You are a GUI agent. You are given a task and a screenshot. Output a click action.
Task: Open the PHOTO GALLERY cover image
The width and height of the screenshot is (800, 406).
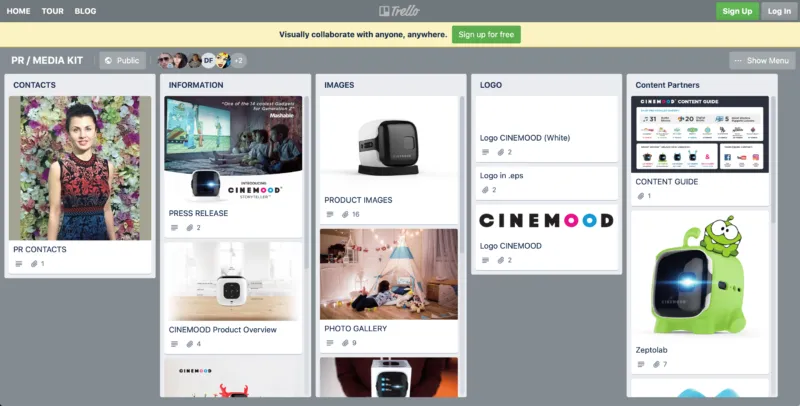pyautogui.click(x=389, y=274)
